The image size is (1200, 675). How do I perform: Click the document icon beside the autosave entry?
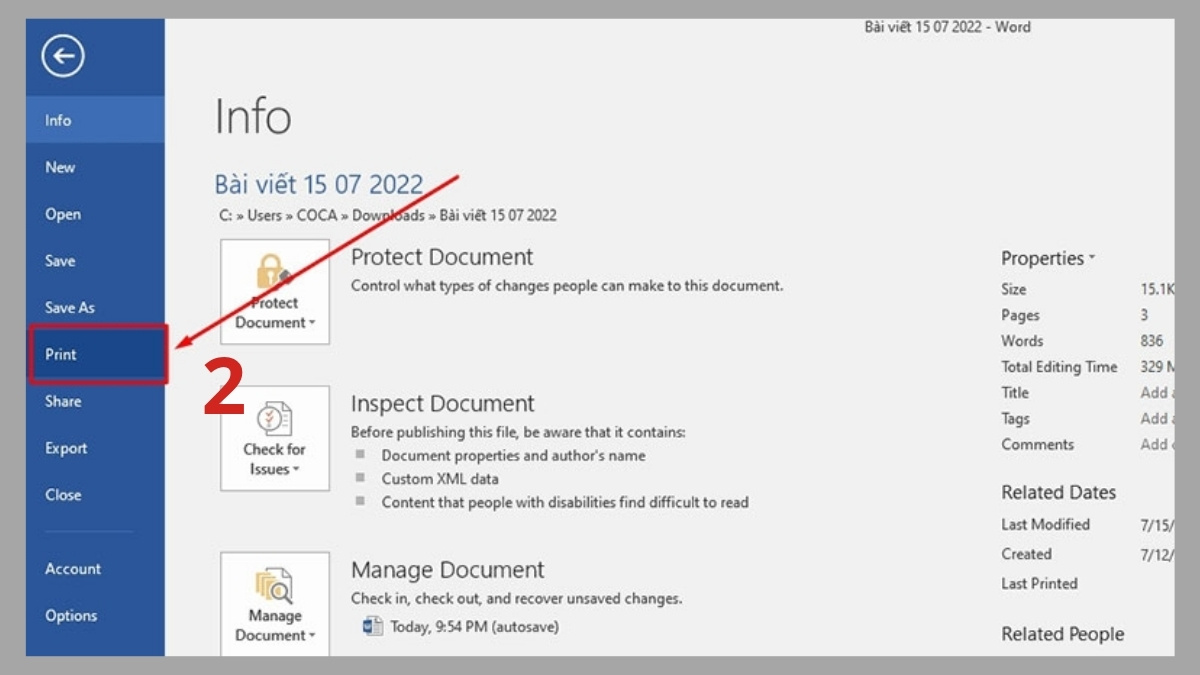374,625
